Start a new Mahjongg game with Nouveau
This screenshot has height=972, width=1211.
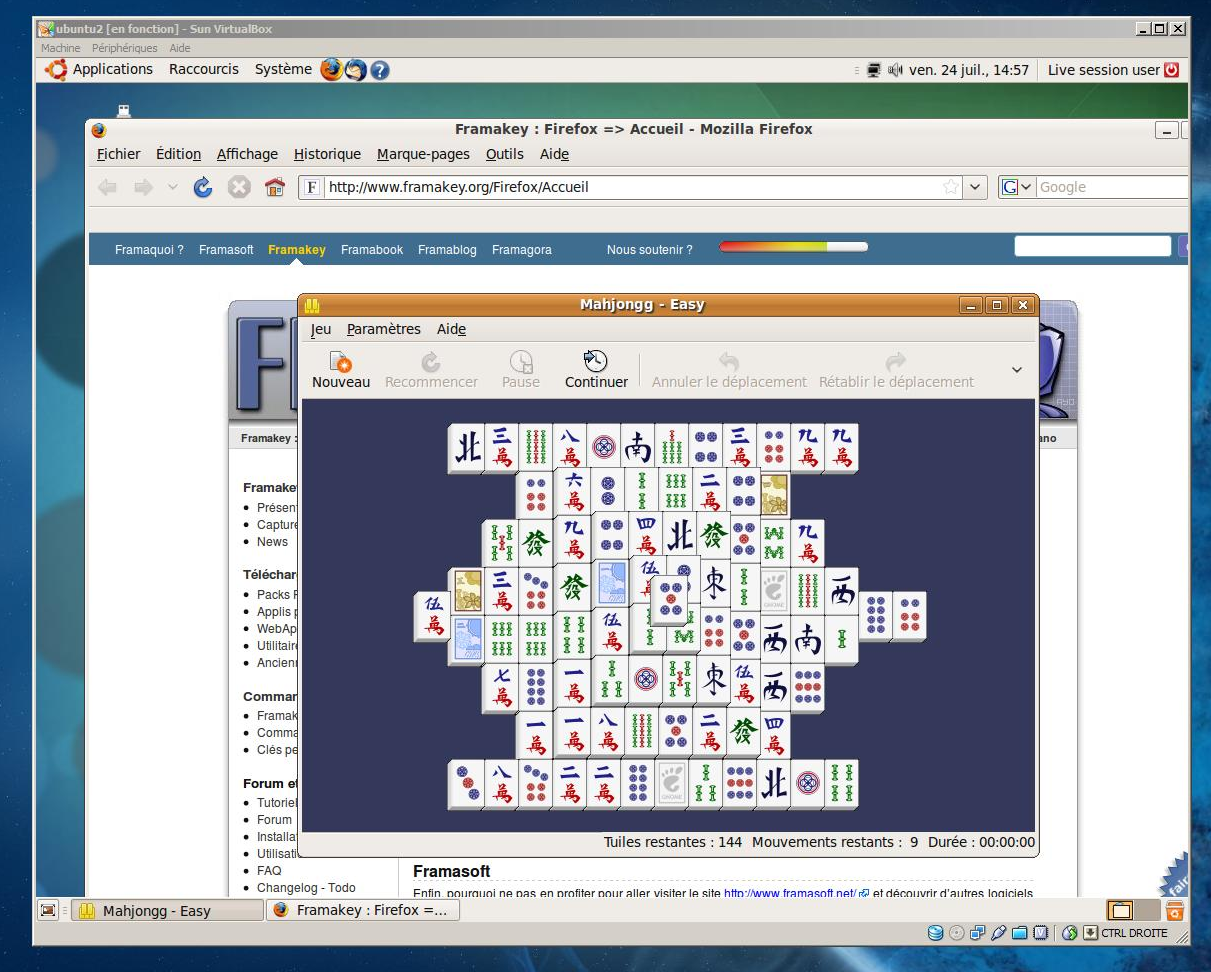341,370
